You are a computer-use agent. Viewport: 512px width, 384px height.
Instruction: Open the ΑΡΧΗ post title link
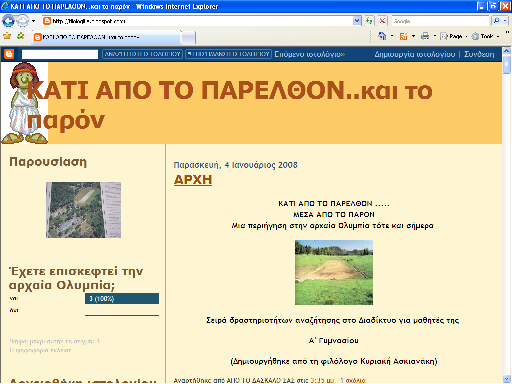(x=193, y=180)
